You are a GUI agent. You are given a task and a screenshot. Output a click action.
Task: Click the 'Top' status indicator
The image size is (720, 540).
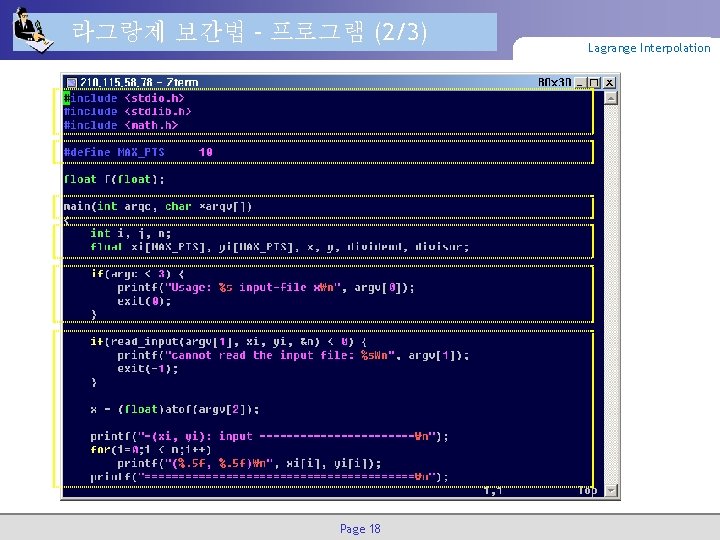click(x=587, y=491)
